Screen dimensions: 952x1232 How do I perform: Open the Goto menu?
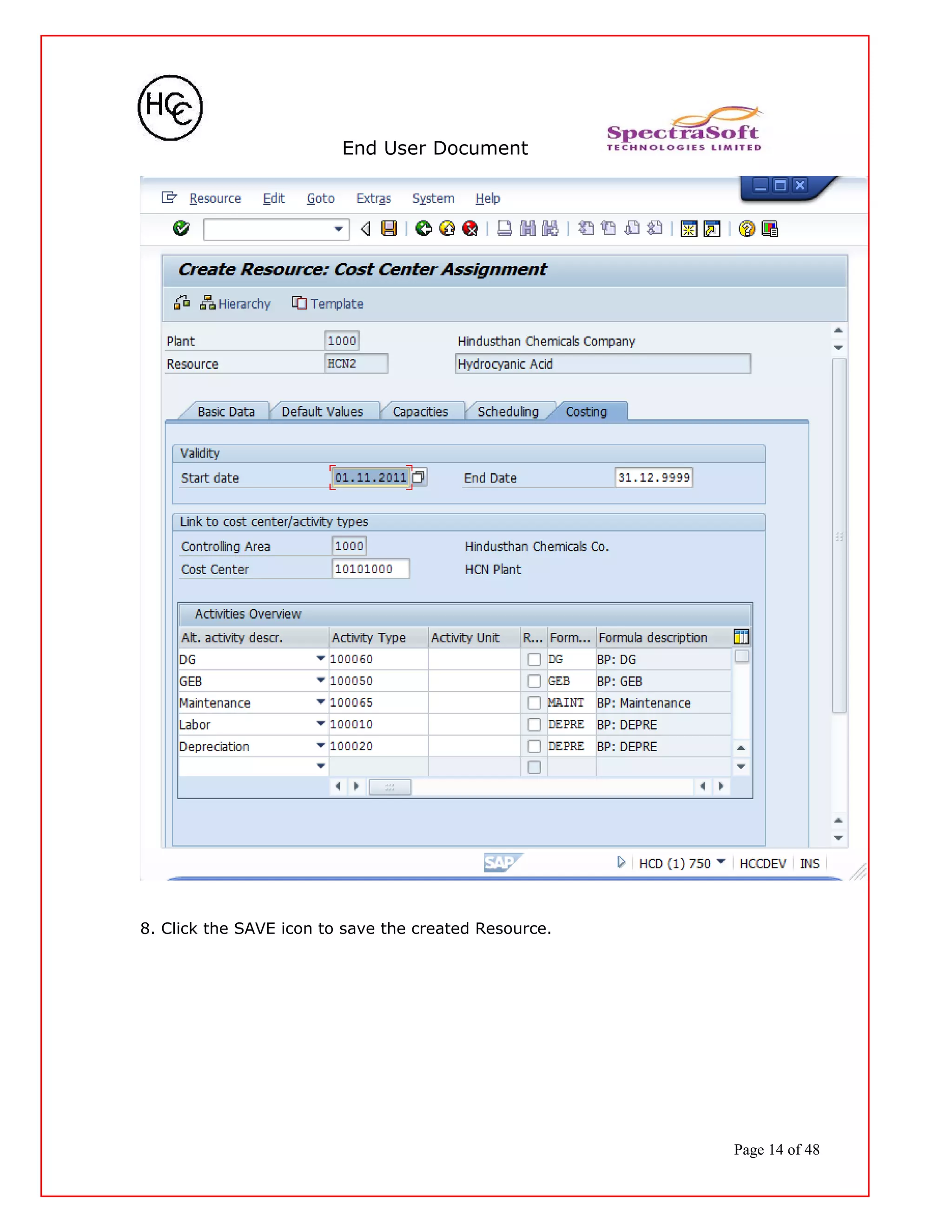click(x=320, y=199)
